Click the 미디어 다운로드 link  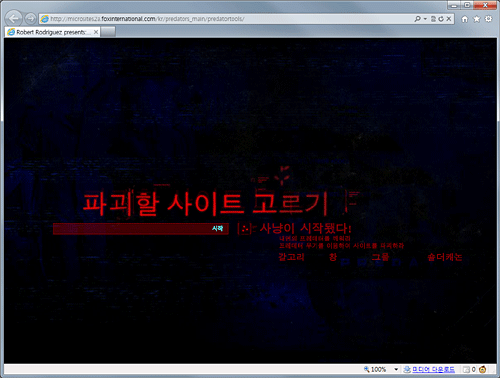(433, 369)
